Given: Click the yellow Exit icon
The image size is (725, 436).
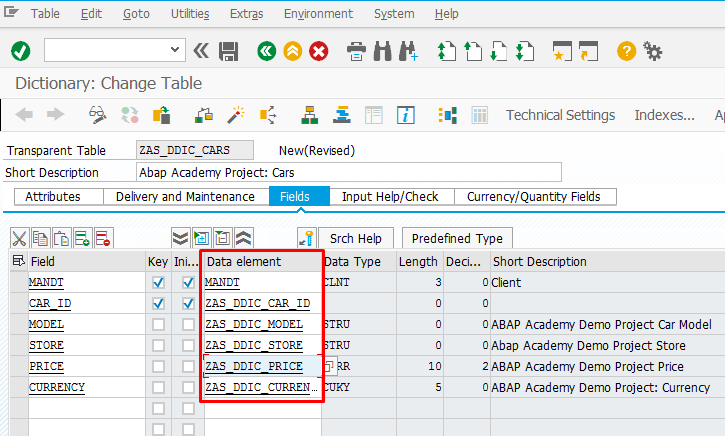Looking at the screenshot, I should [293, 51].
